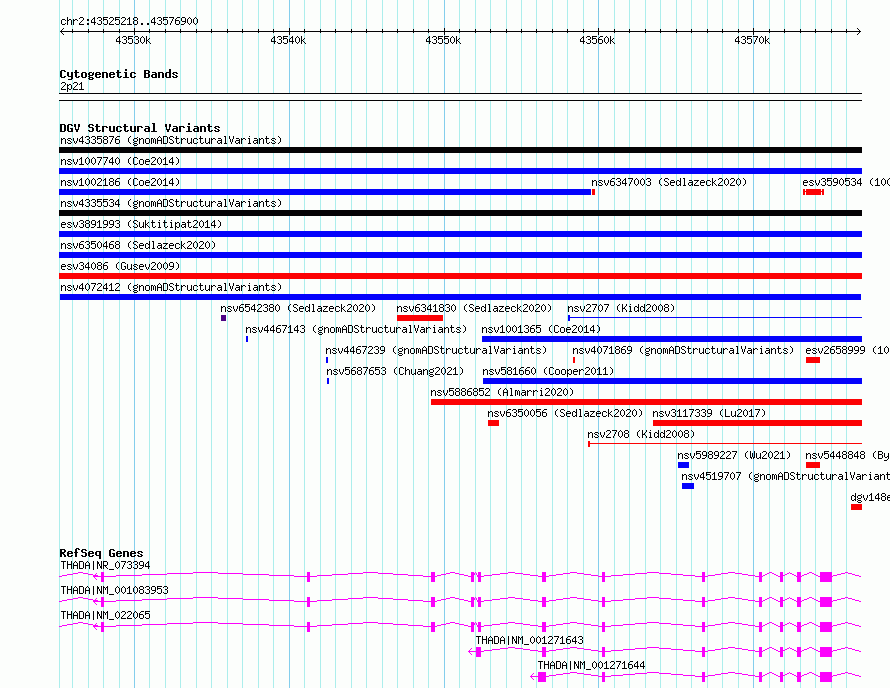The width and height of the screenshot is (890, 688).
Task: Open the nsv4467143 gnomAD variant label
Action: click(x=356, y=329)
